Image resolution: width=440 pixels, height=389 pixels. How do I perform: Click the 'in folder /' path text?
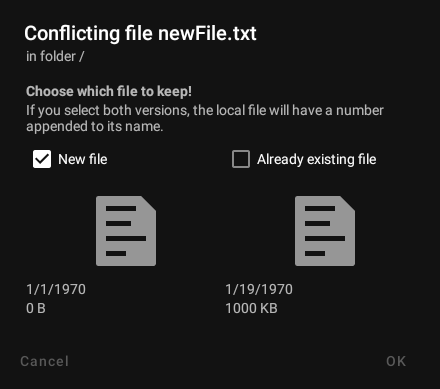coord(55,56)
